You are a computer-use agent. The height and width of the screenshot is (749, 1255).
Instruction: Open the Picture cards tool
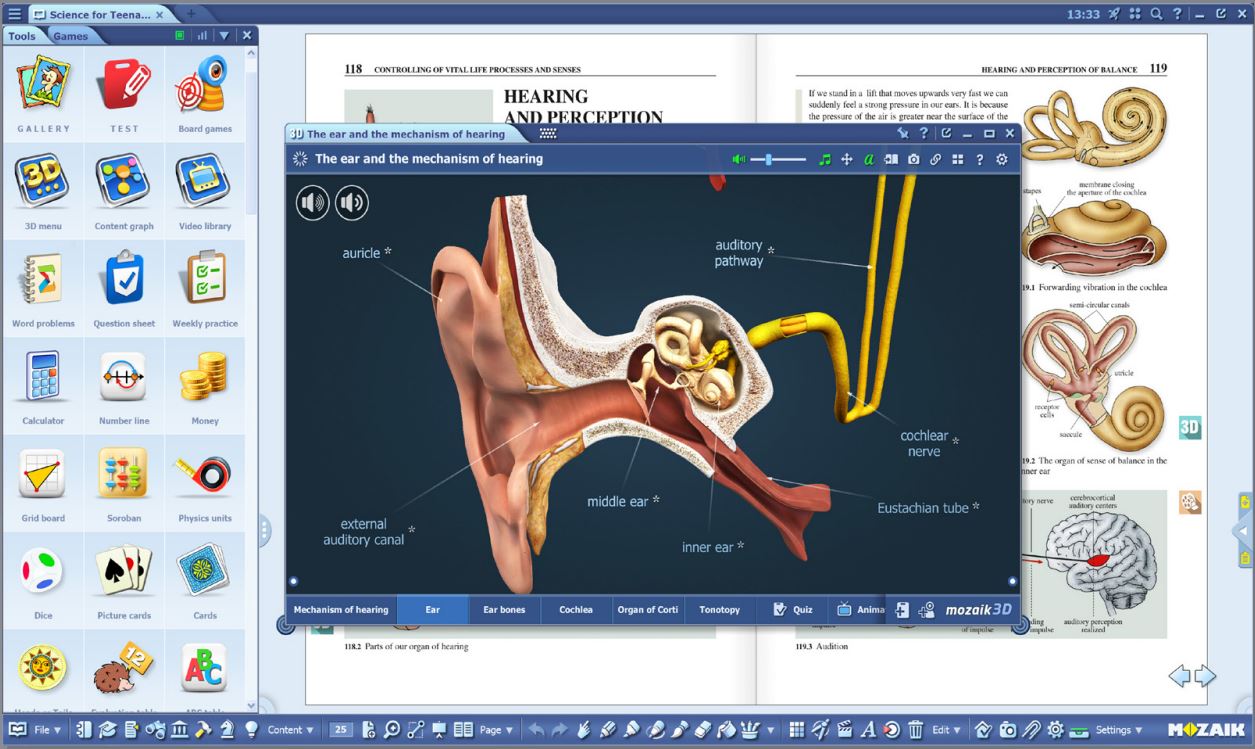124,581
